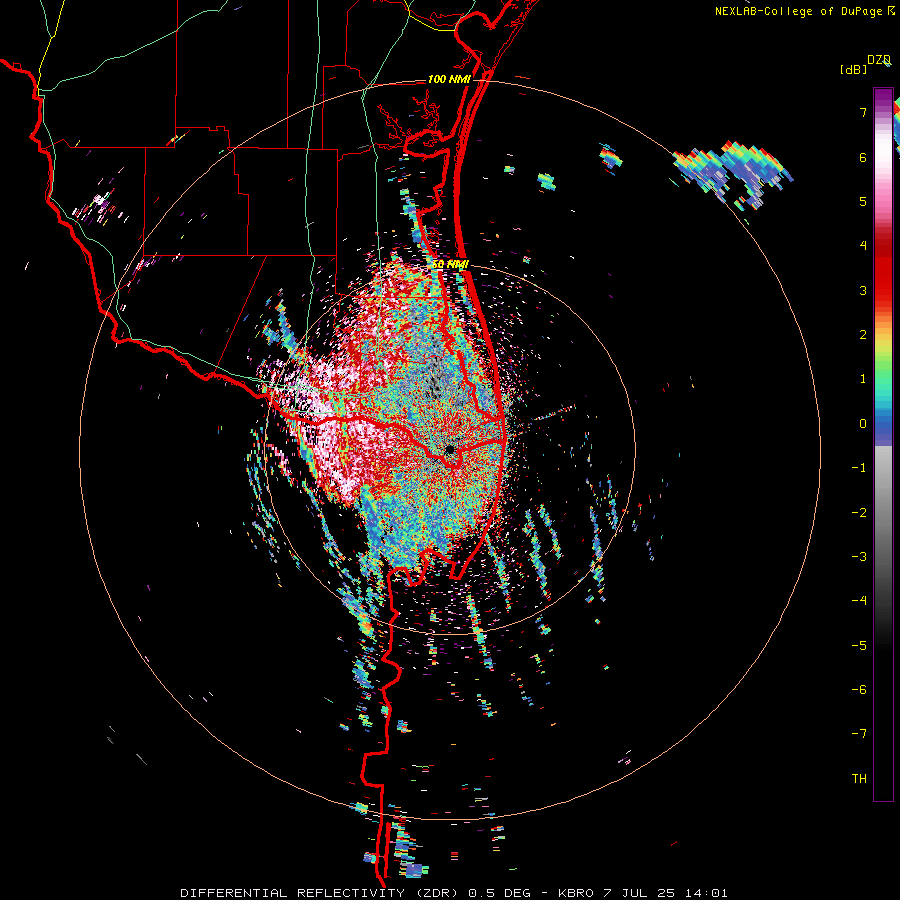The height and width of the screenshot is (900, 900).
Task: Click the KBRO station identifier in caption
Action: pos(577,893)
